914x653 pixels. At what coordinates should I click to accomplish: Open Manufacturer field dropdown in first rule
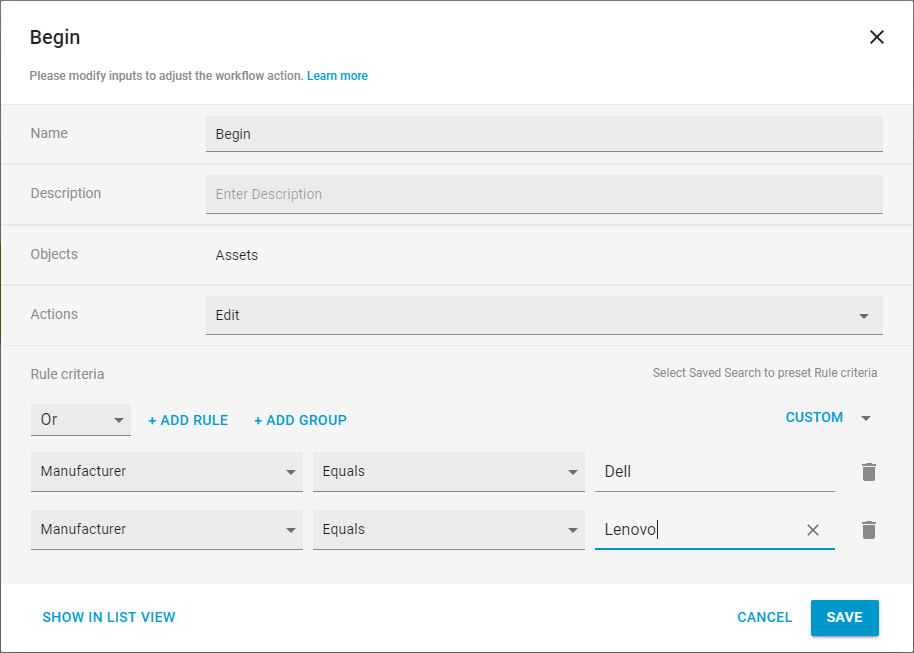(x=167, y=472)
